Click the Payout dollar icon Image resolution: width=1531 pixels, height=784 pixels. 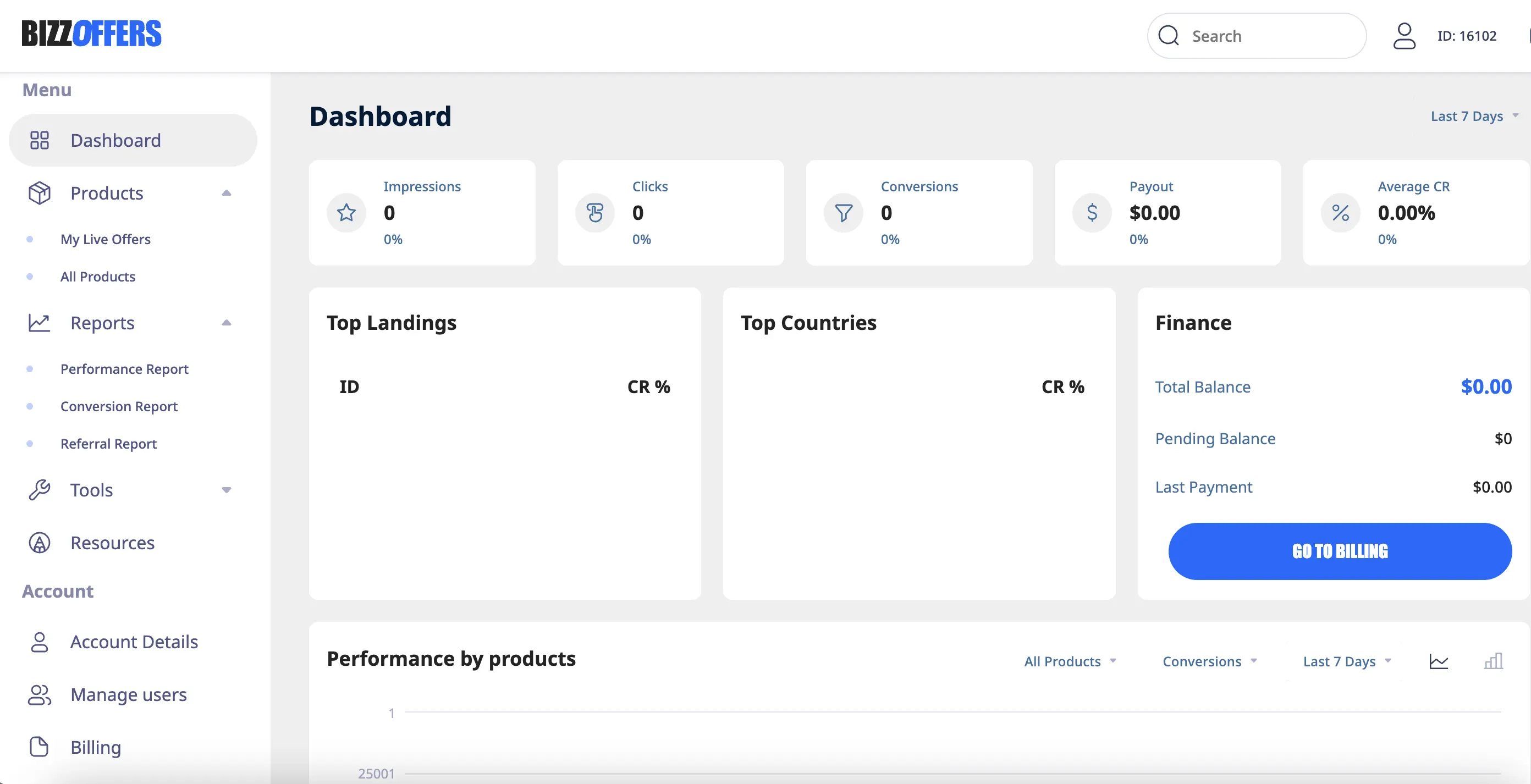pos(1092,213)
